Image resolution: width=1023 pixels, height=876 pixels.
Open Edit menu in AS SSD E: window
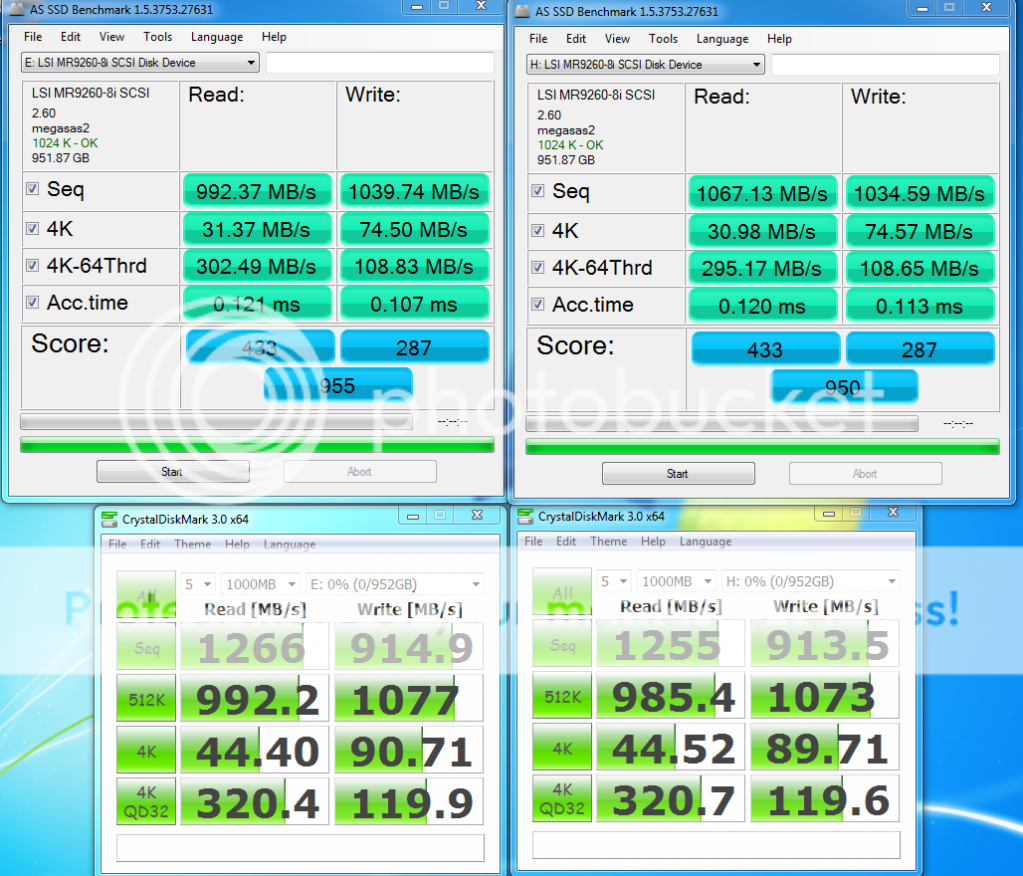point(70,37)
